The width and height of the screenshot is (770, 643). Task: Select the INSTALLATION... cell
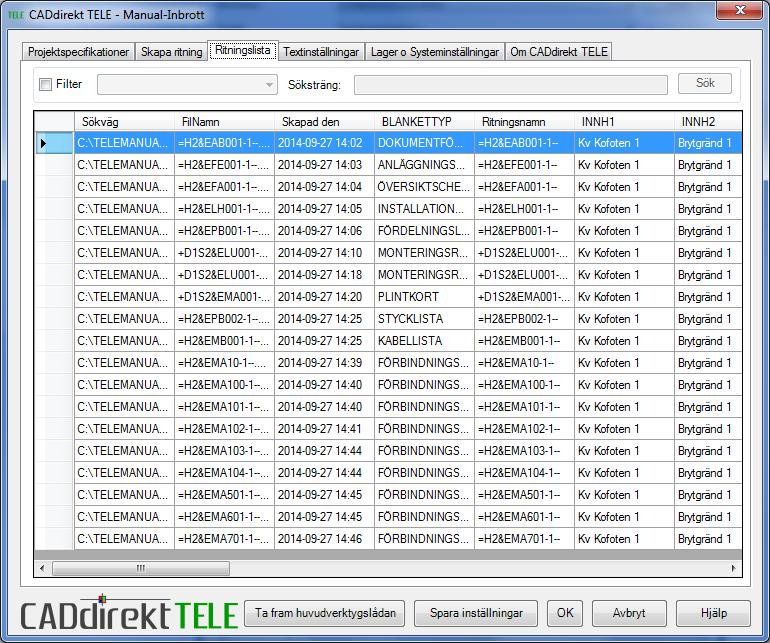pyautogui.click(x=424, y=209)
